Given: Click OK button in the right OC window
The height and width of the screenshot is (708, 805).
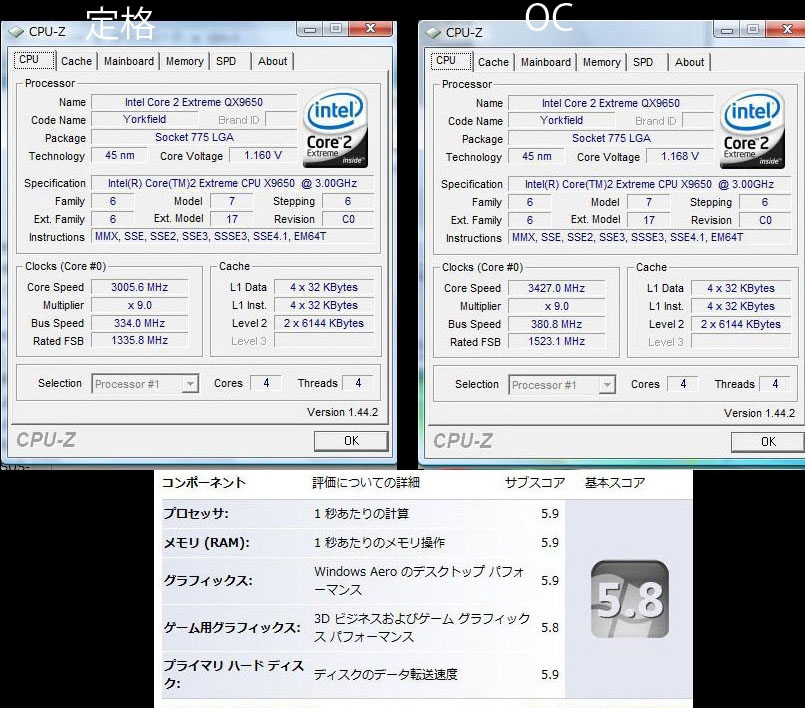Looking at the screenshot, I should point(768,442).
